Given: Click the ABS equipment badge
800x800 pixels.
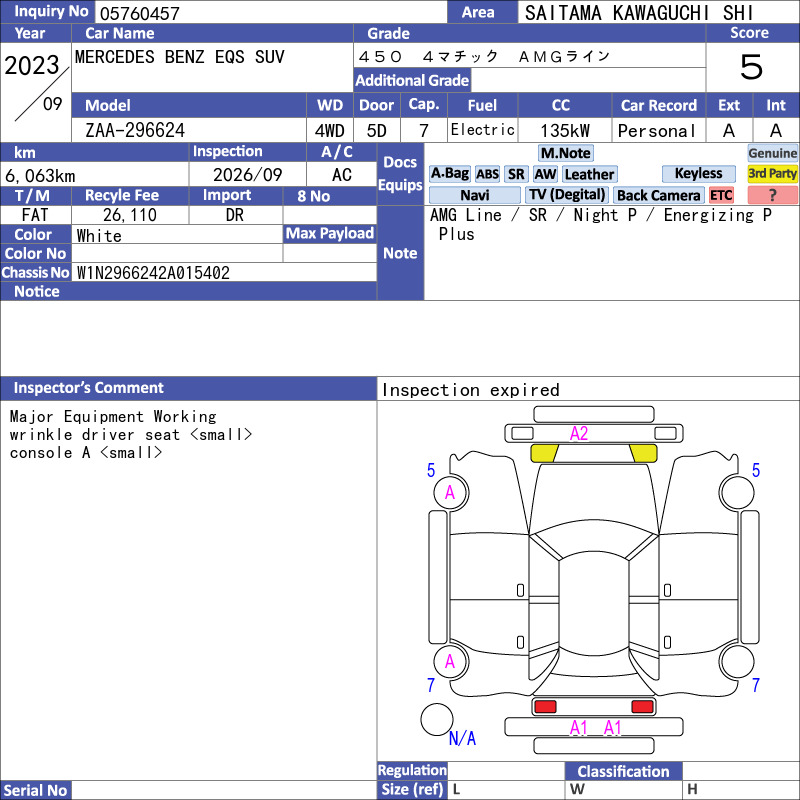Looking at the screenshot, I should tap(487, 174).
